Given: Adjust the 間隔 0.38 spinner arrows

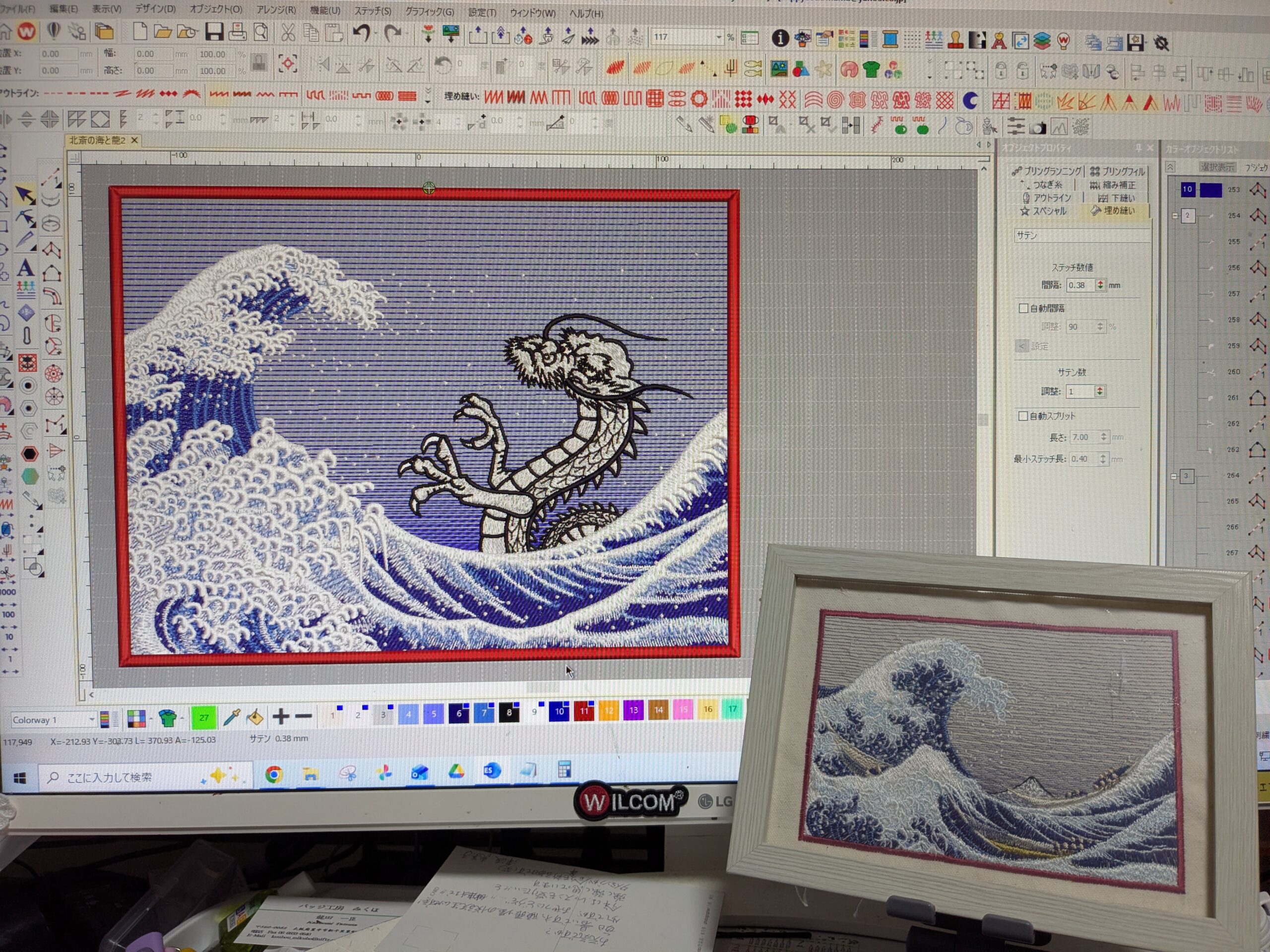Looking at the screenshot, I should (1100, 285).
